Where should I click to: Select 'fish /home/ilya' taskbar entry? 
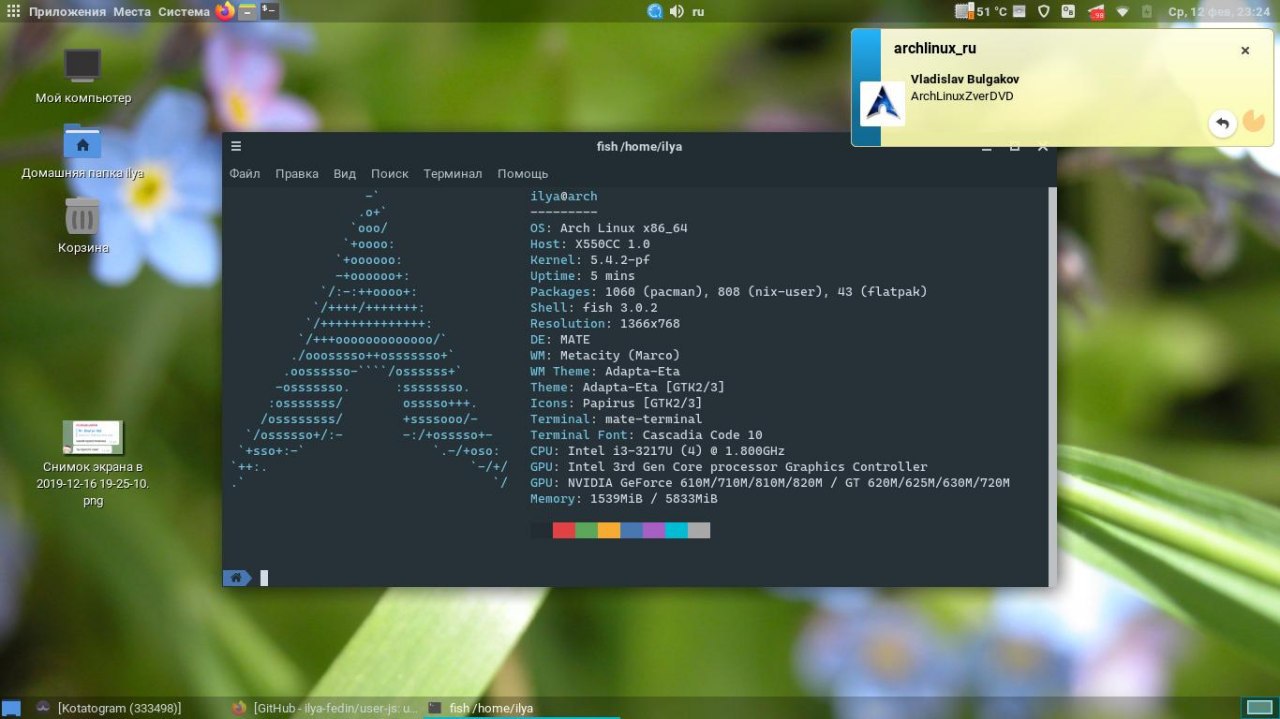coord(521,708)
